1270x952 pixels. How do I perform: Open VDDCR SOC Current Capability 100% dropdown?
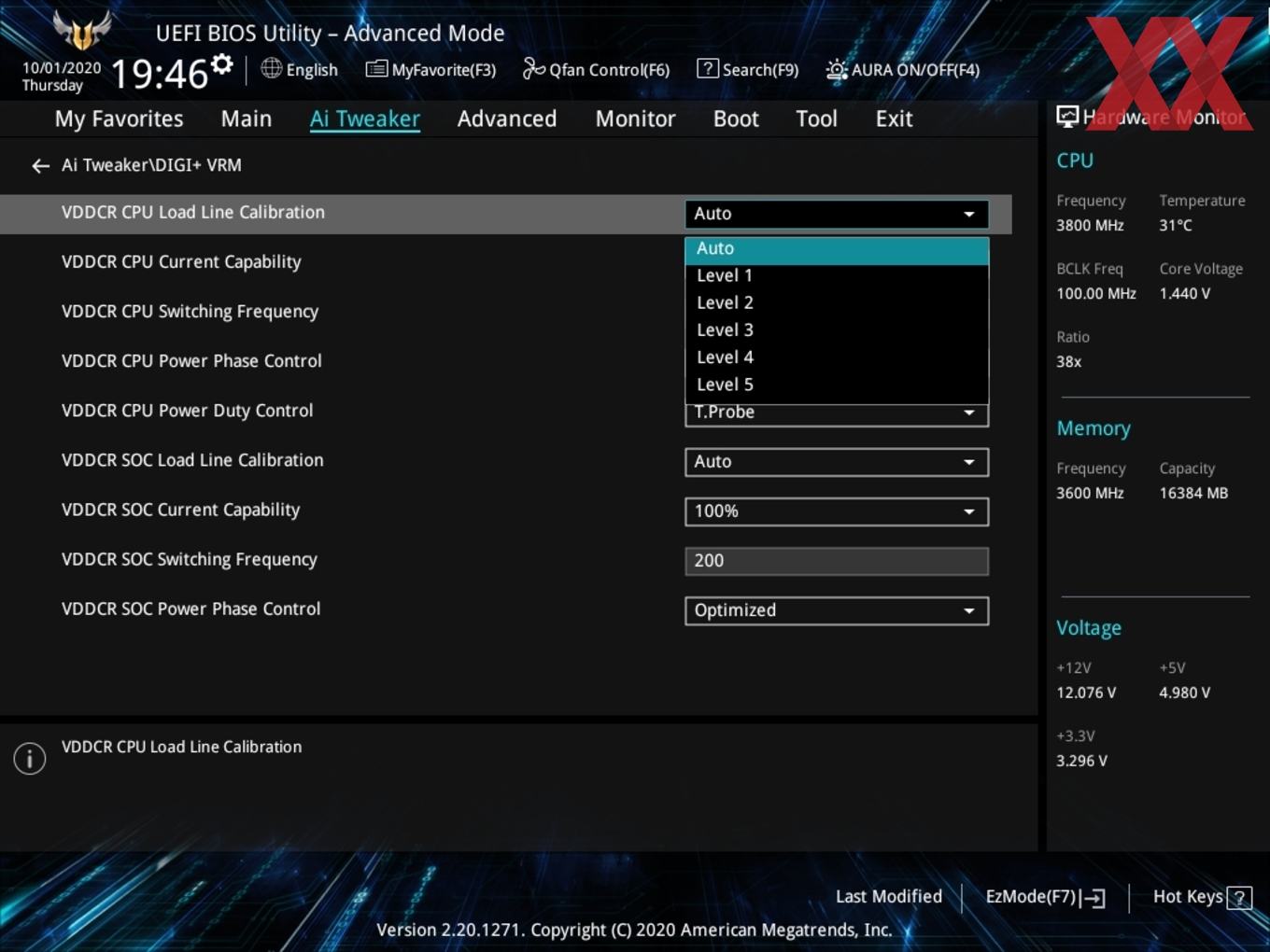pos(837,511)
